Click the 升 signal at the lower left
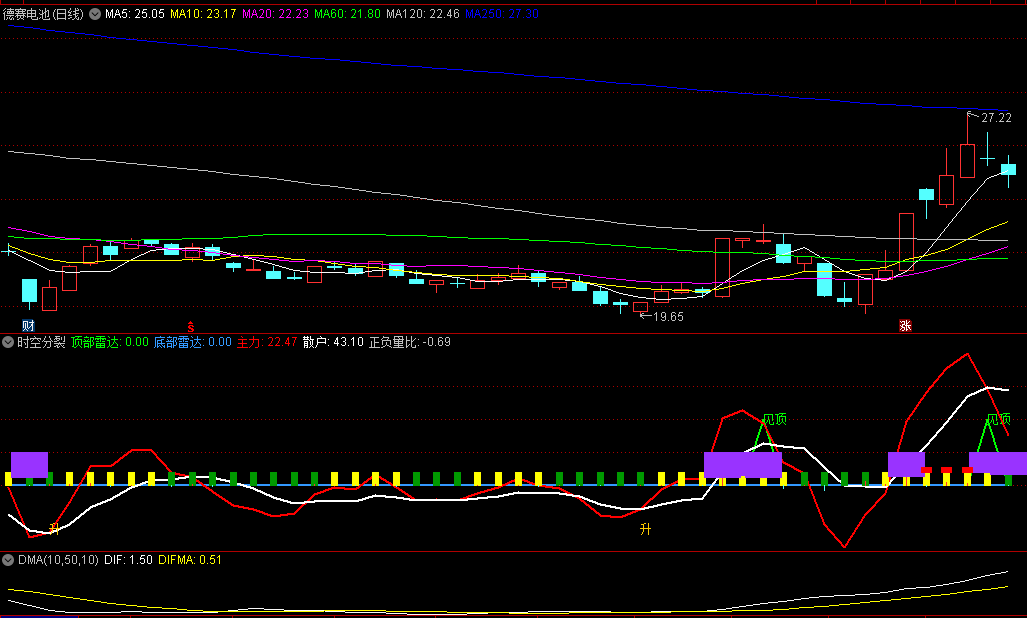 coord(54,528)
